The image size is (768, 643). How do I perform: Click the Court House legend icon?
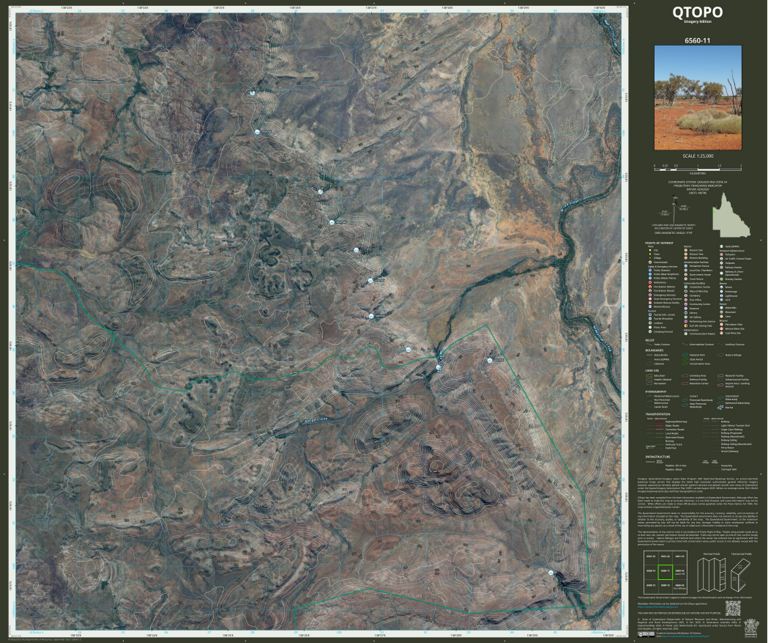click(686, 279)
